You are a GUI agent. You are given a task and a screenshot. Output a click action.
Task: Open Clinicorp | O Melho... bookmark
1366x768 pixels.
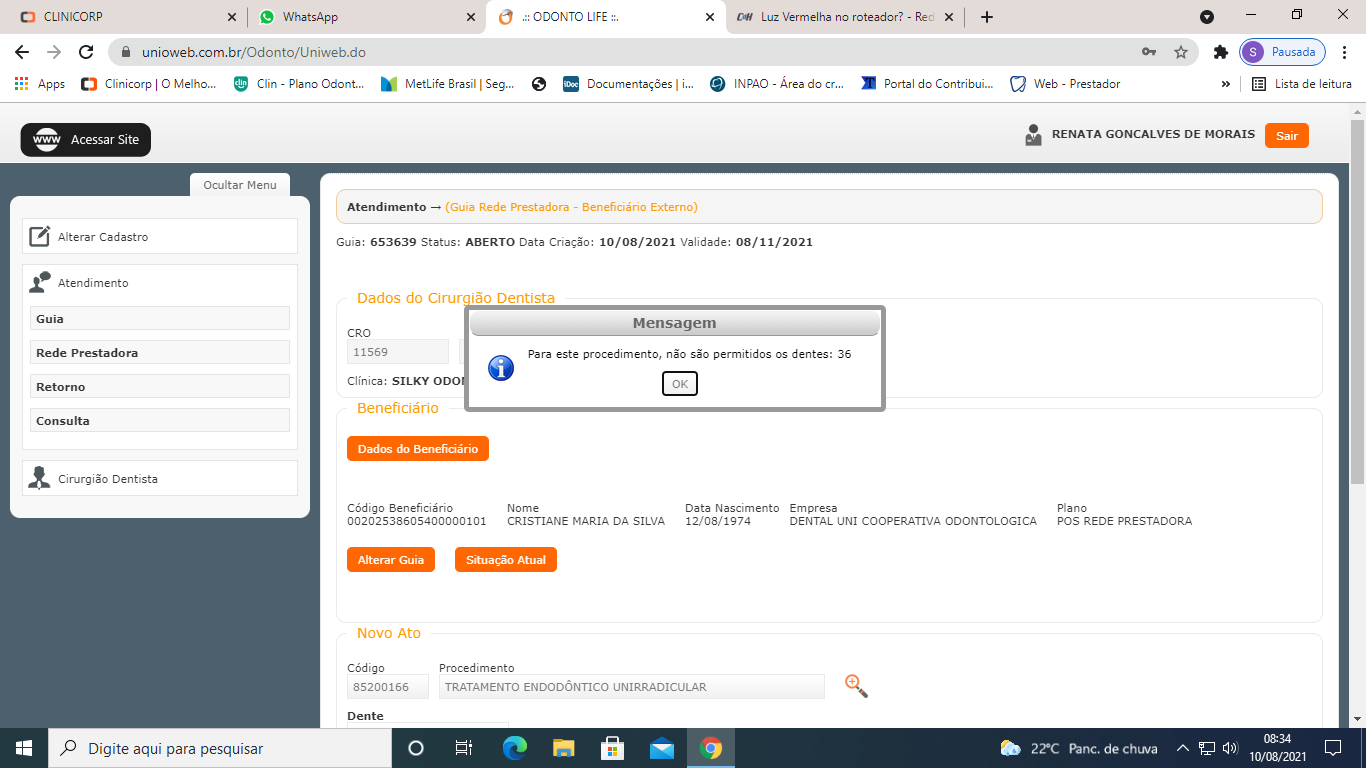pos(149,84)
